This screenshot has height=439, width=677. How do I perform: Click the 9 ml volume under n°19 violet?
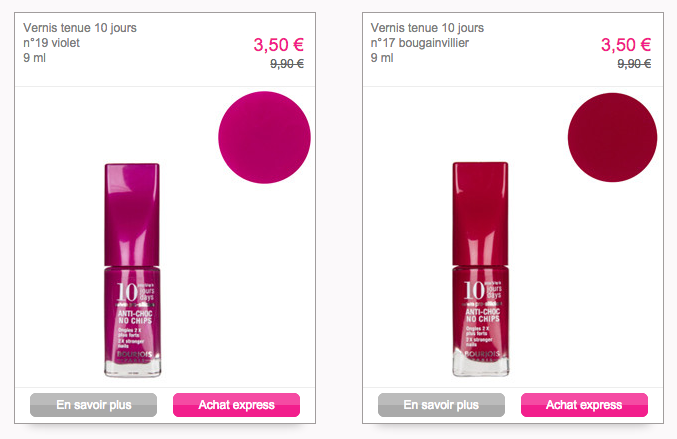(35, 58)
